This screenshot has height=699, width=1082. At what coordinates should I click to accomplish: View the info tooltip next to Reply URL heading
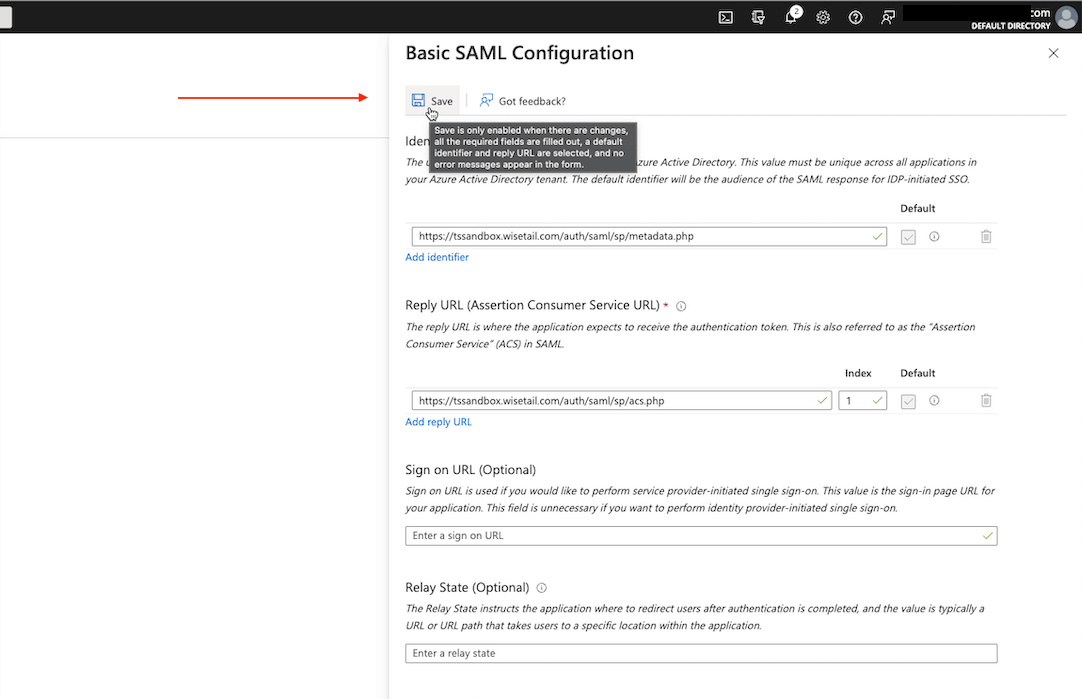[681, 305]
